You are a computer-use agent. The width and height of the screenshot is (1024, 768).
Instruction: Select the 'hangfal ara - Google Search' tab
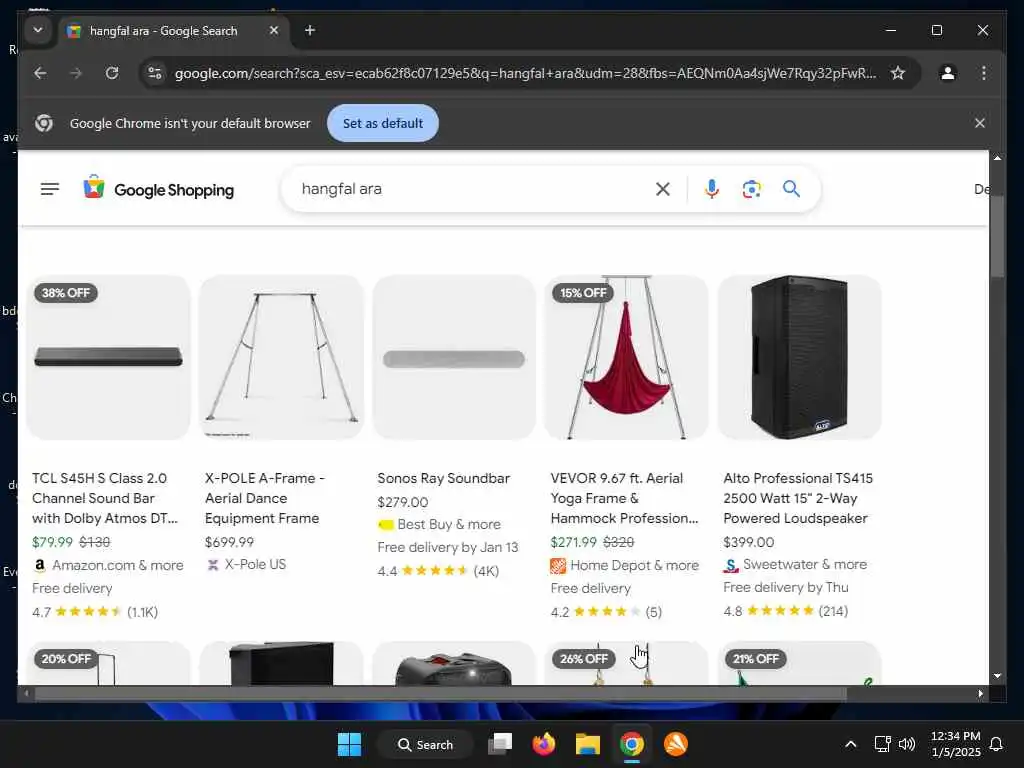click(x=162, y=31)
